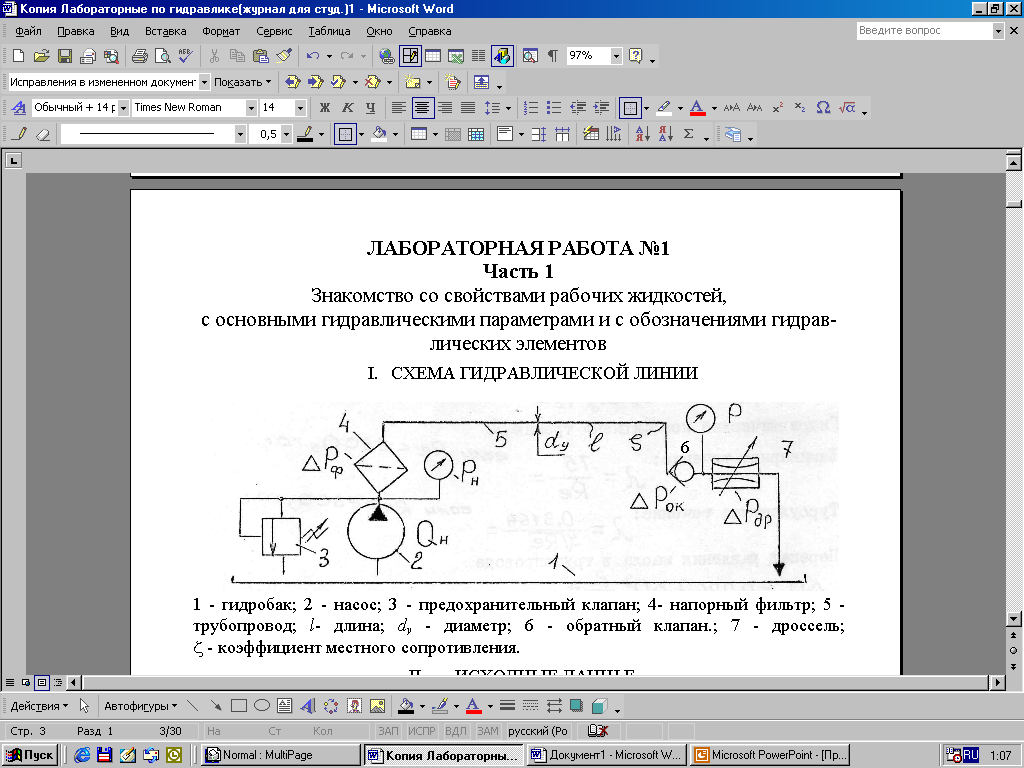The image size is (1024, 768).
Task: Toggle the Drawing toolbar
Action: pos(502,56)
